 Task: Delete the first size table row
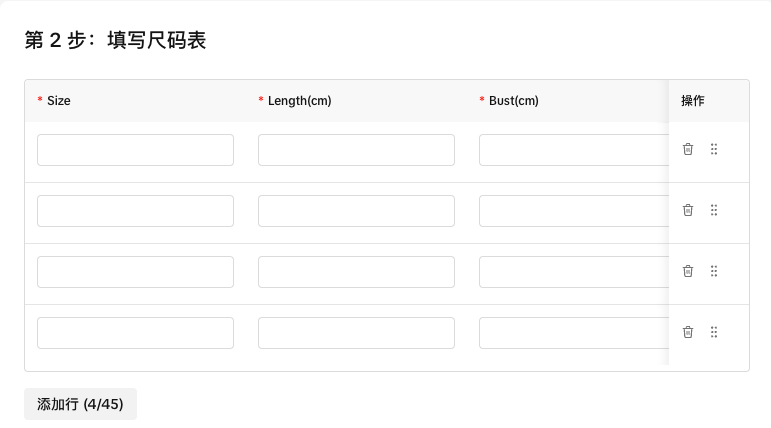tap(688, 149)
